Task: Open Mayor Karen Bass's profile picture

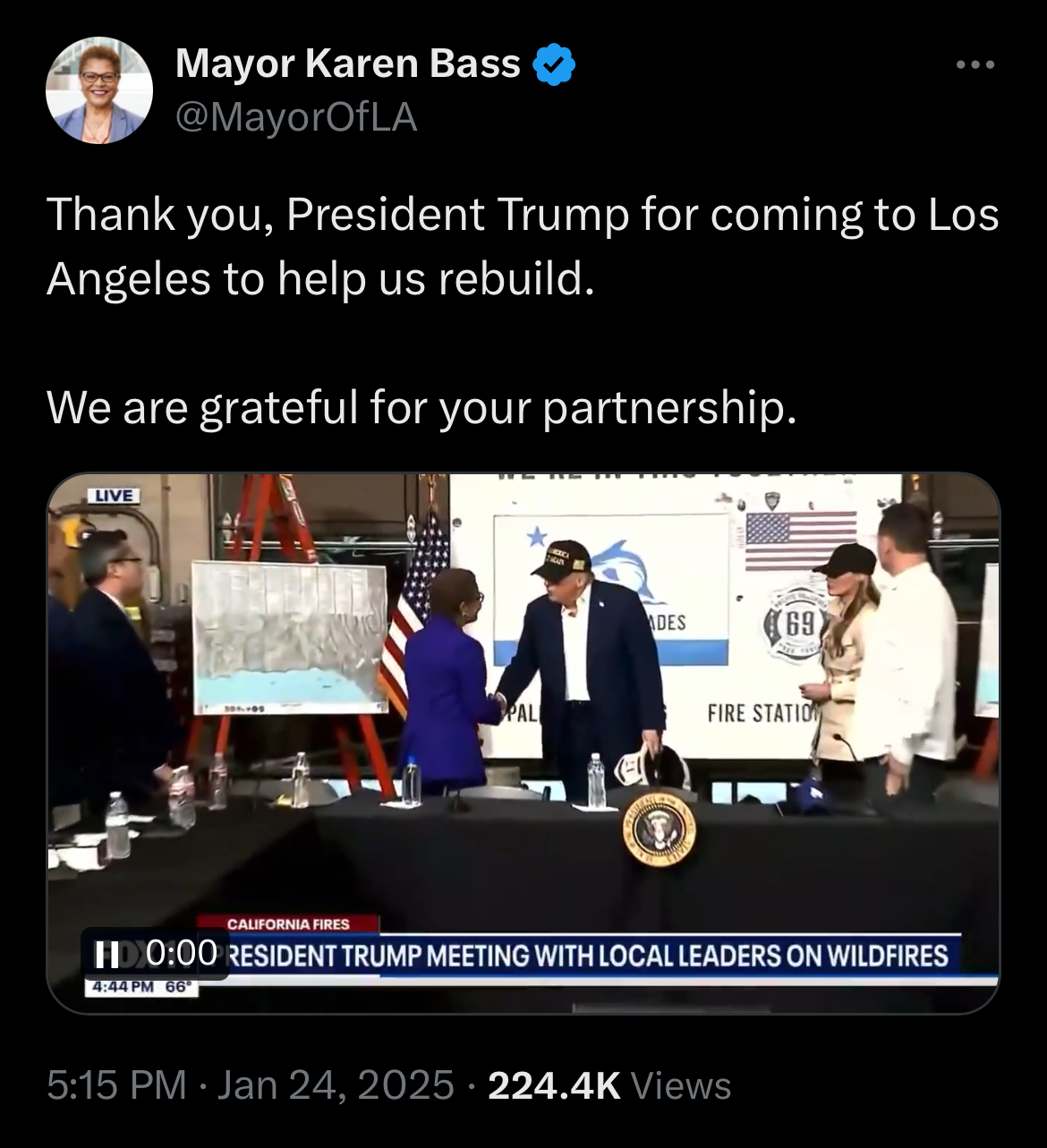Action: 99,90
